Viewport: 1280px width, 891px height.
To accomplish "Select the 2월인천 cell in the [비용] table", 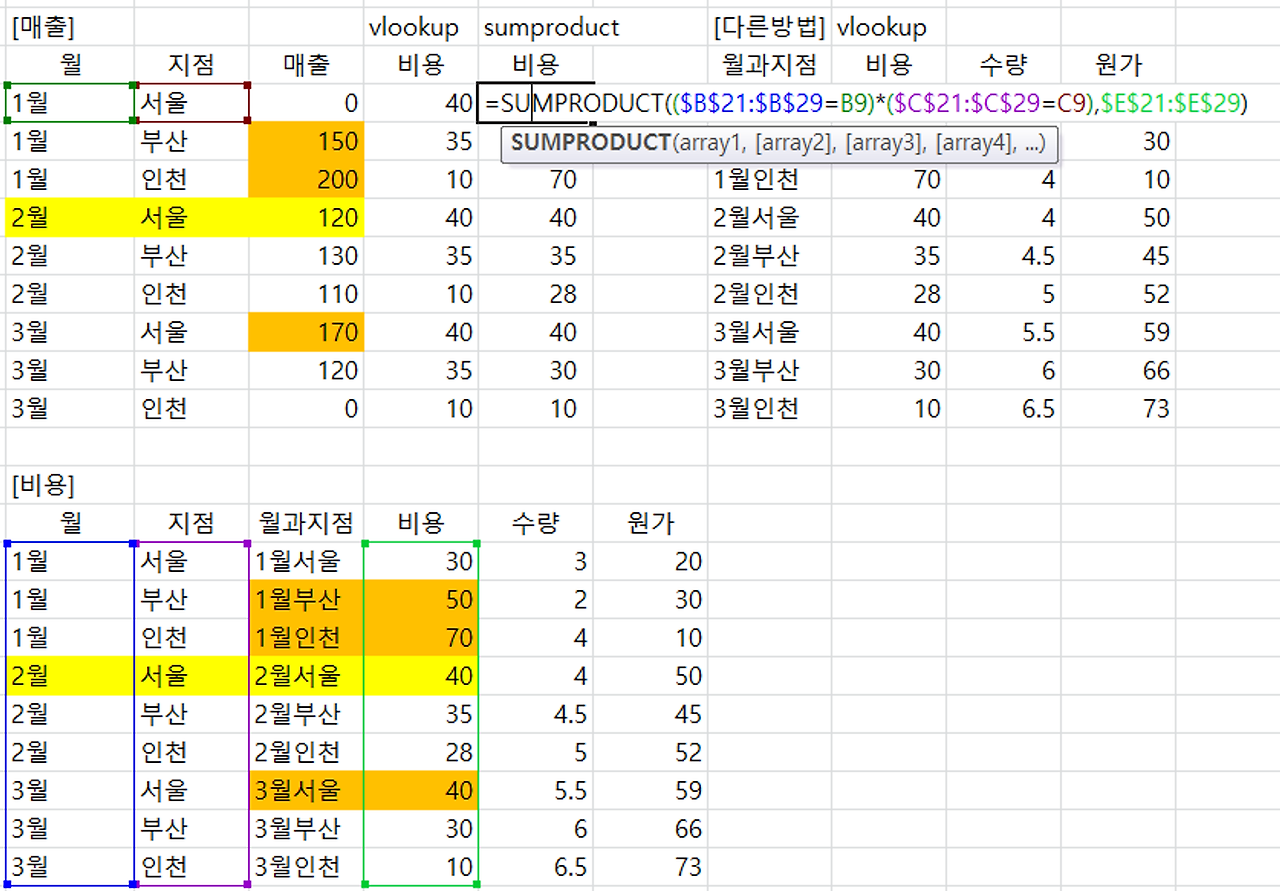I will tap(307, 752).
